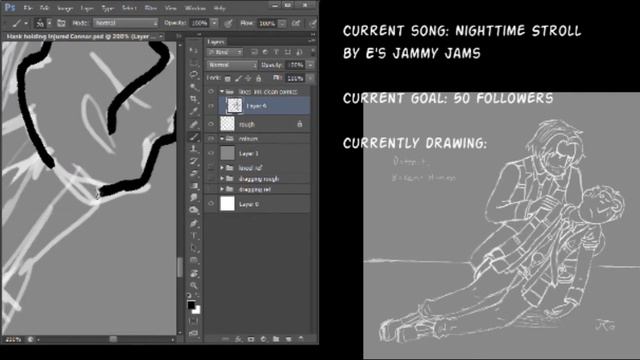Screen dimensions: 640x360
Task: Select the Brush tool in the toolbox
Action: (x=194, y=137)
